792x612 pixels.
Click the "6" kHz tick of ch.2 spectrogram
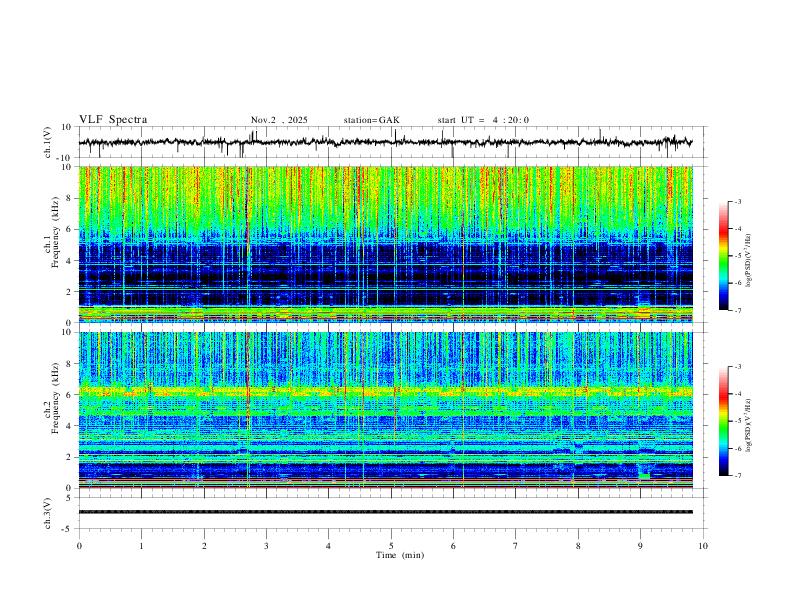pos(70,395)
